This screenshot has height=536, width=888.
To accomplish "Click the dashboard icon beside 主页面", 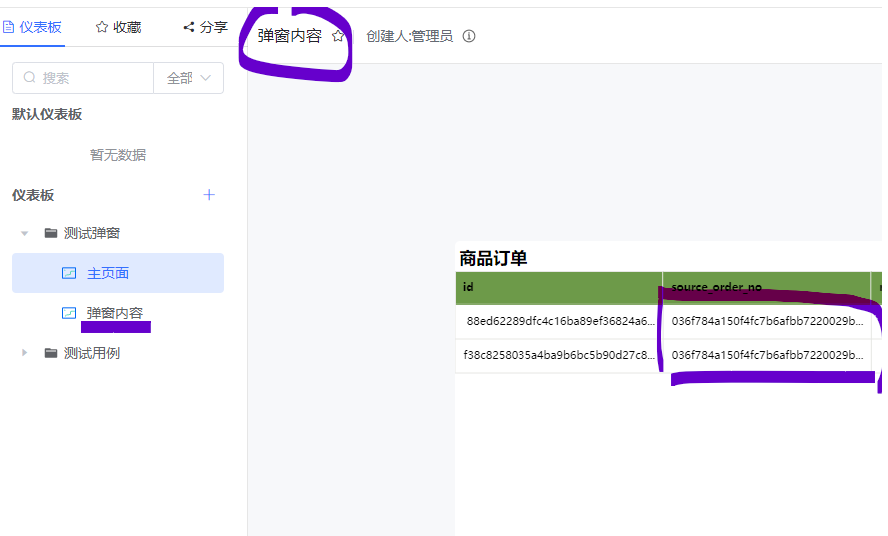I will pos(69,273).
